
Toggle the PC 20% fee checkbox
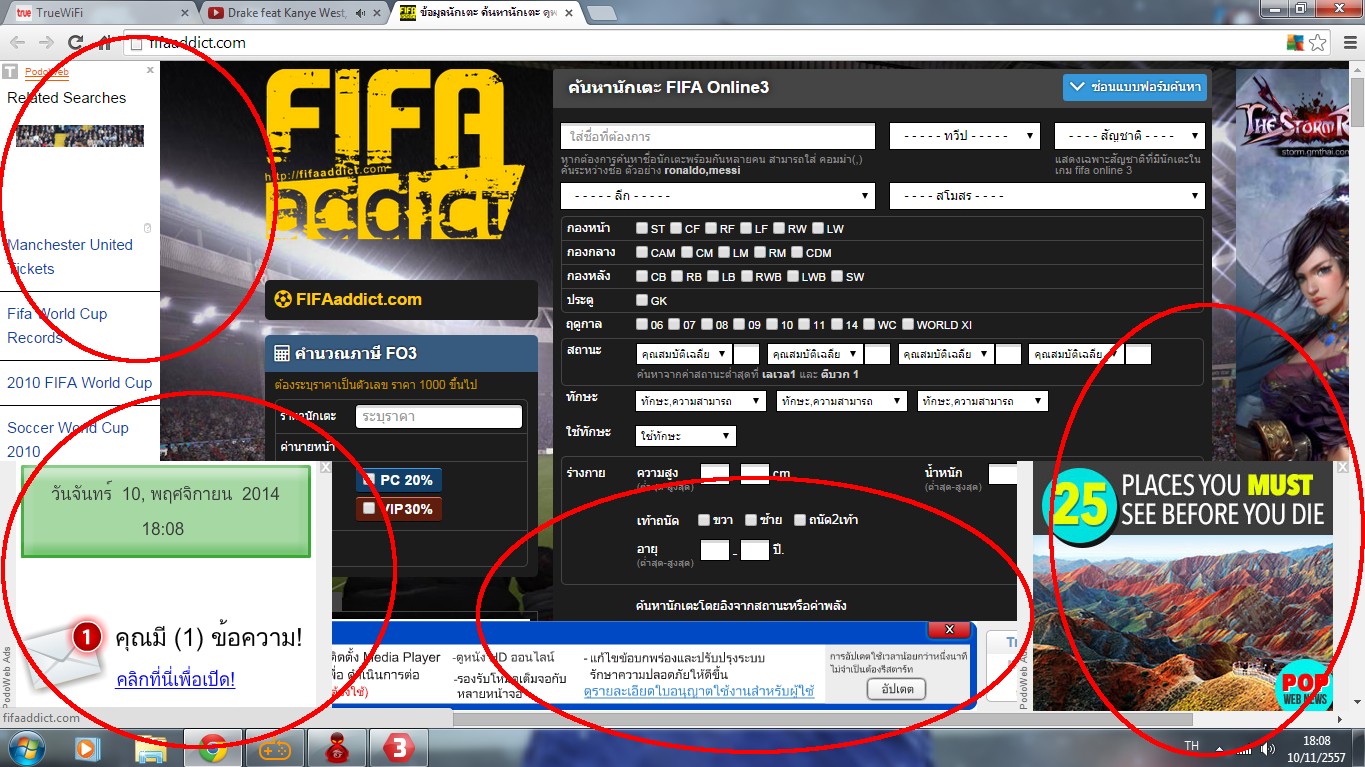tap(369, 480)
